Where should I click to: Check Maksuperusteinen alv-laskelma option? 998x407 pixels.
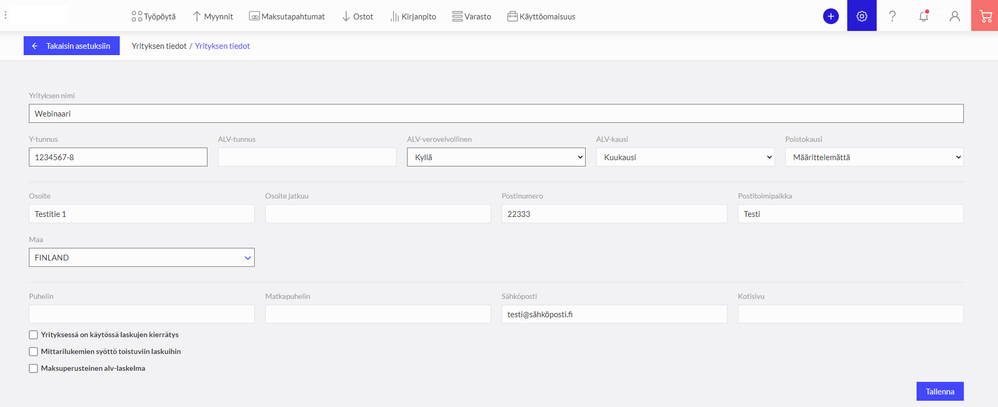tap(33, 368)
